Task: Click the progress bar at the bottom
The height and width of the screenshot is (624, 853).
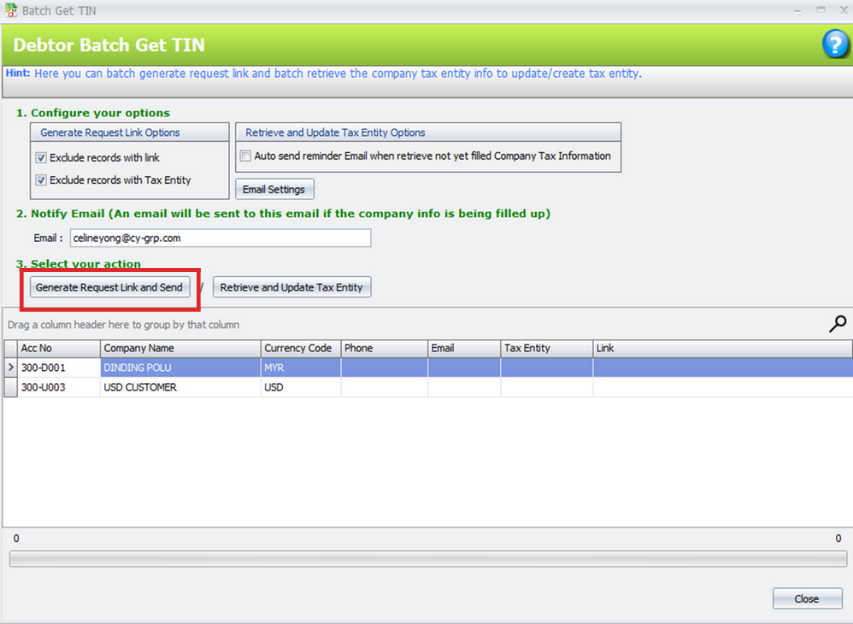Action: click(427, 560)
